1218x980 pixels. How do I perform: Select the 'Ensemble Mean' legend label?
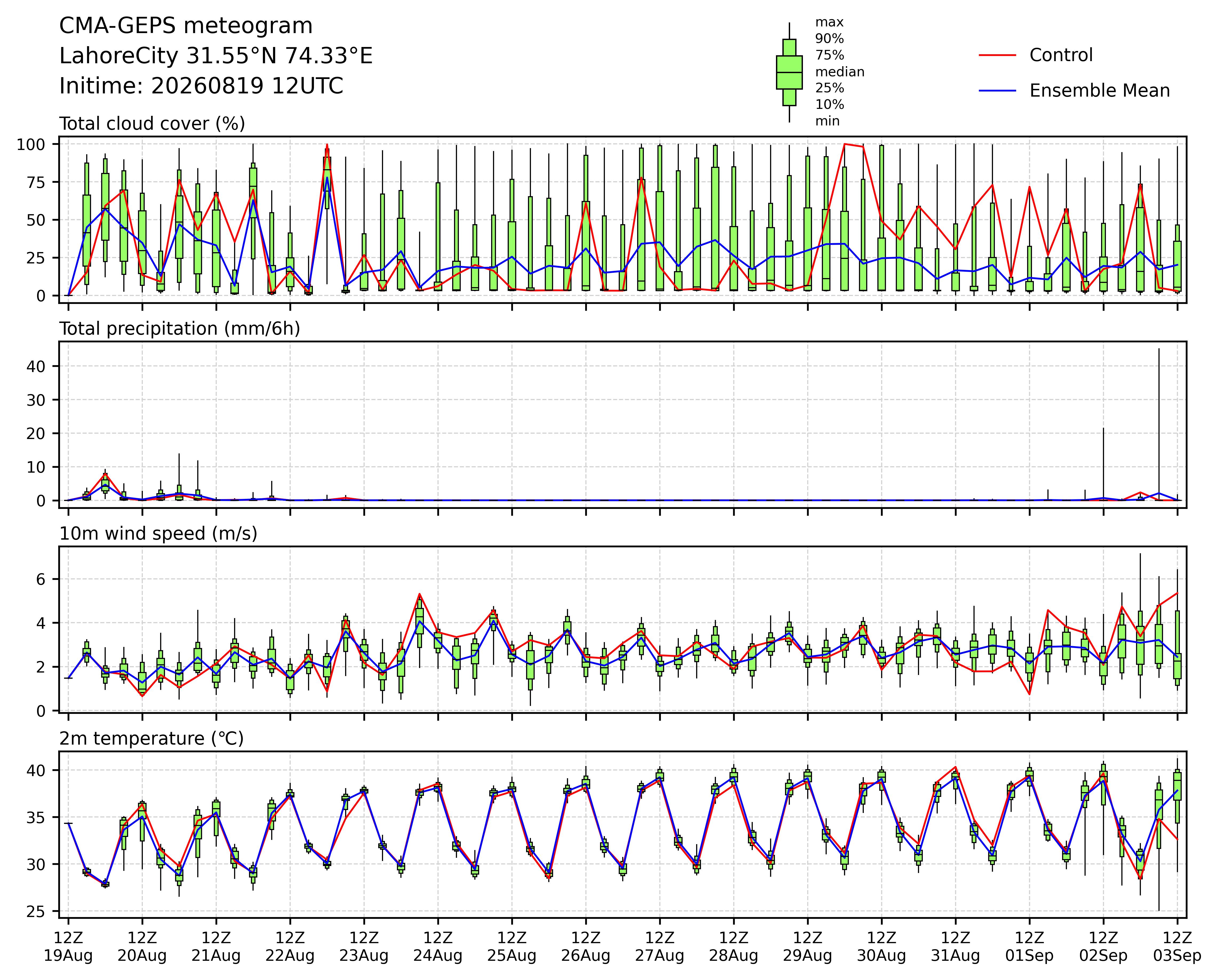click(1099, 91)
